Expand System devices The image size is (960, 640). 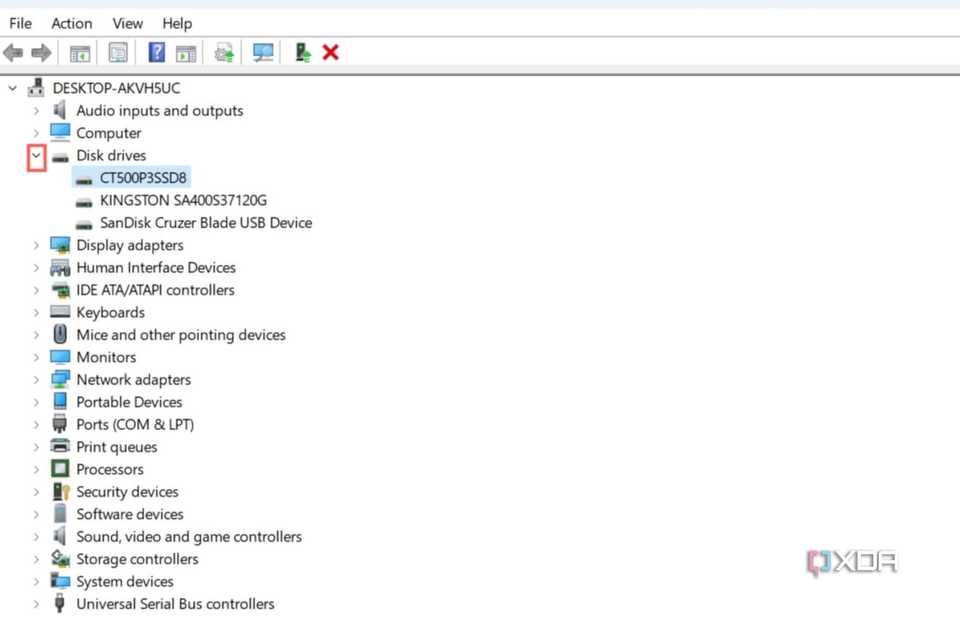coord(36,582)
